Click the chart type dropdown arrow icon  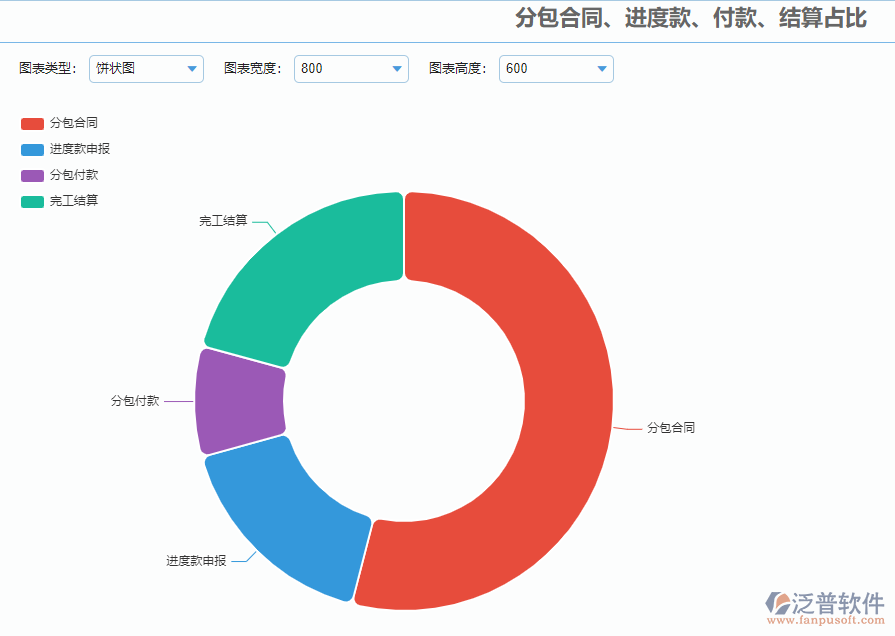point(191,69)
